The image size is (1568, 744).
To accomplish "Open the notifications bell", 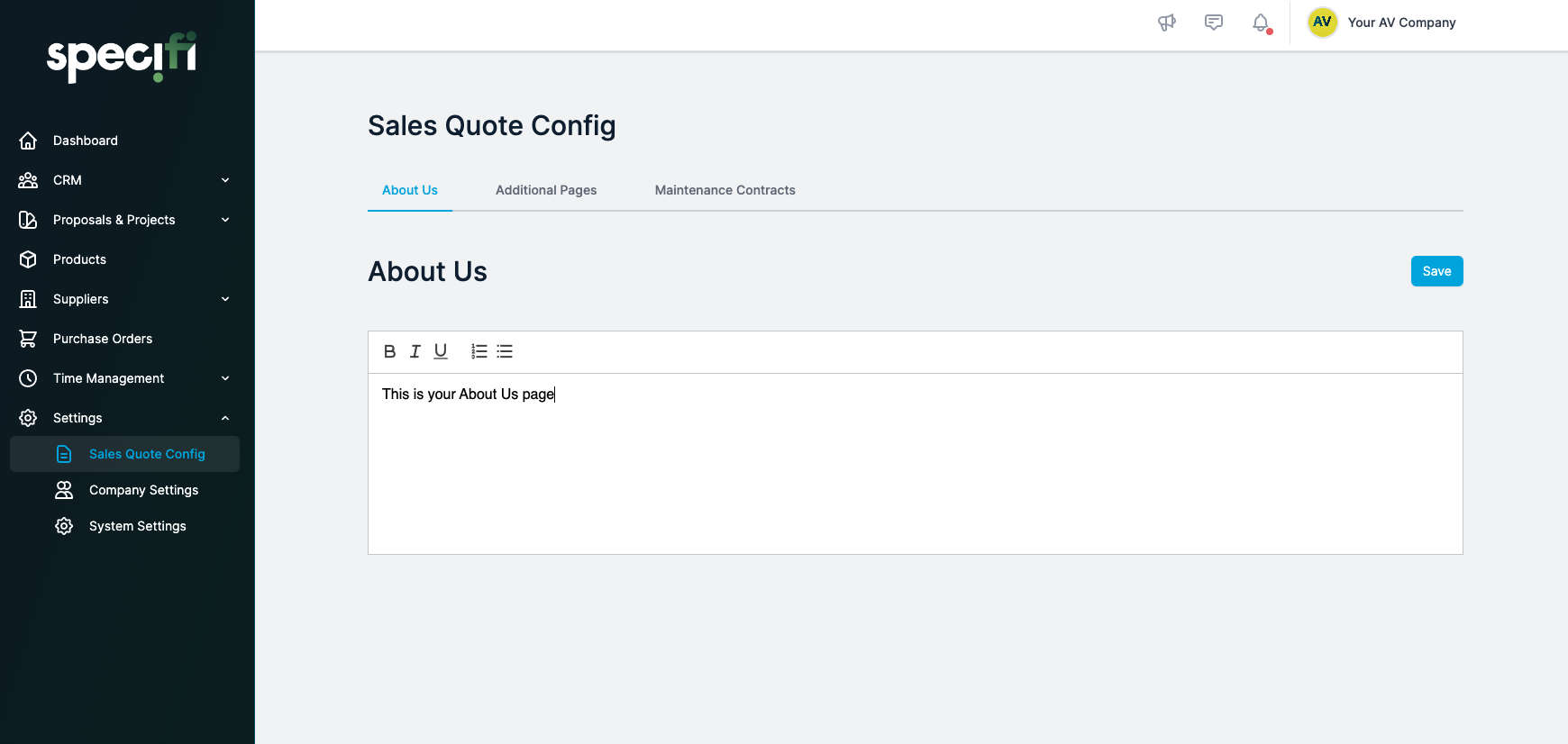I will pyautogui.click(x=1261, y=23).
